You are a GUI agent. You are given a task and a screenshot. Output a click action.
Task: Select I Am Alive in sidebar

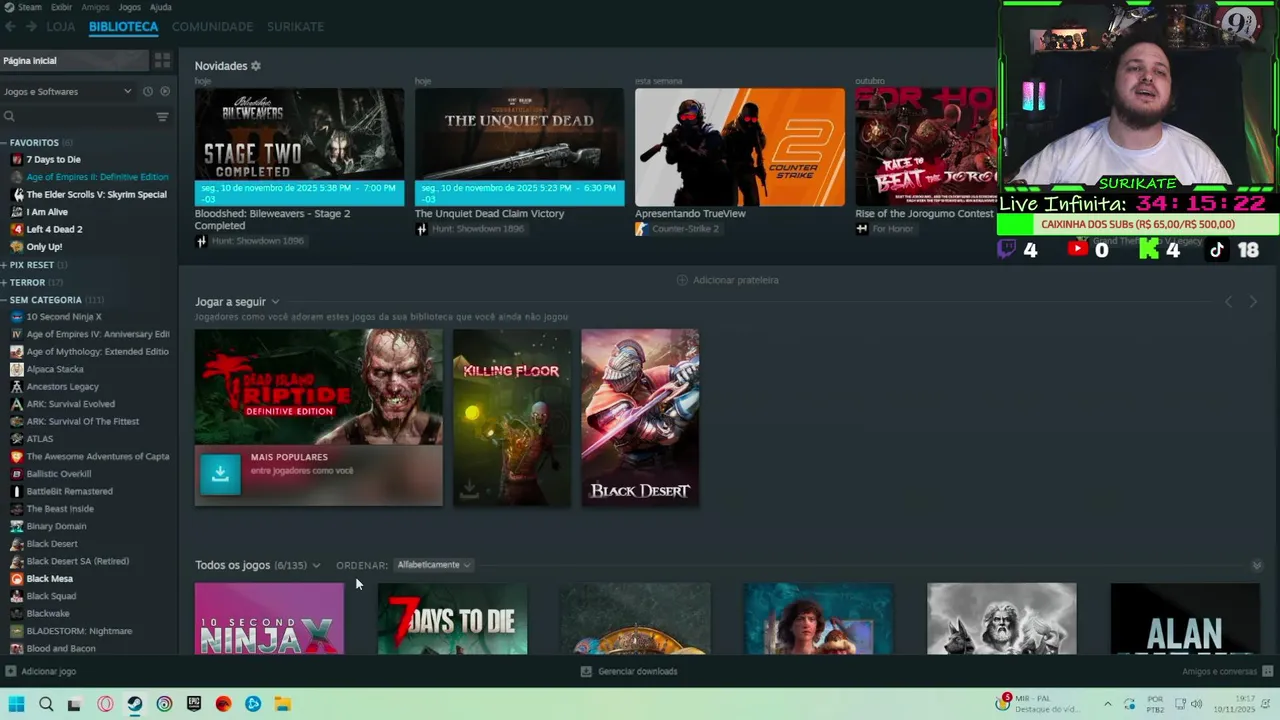pos(47,212)
